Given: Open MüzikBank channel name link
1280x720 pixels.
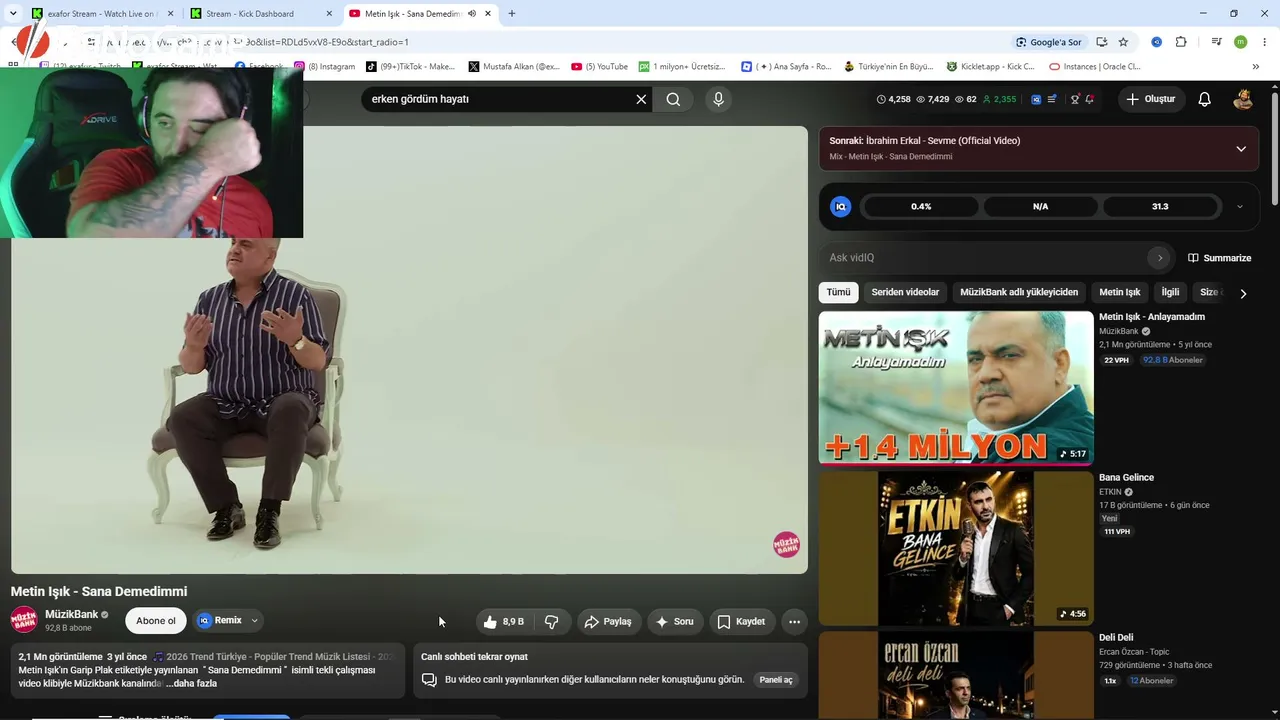Looking at the screenshot, I should [71, 614].
